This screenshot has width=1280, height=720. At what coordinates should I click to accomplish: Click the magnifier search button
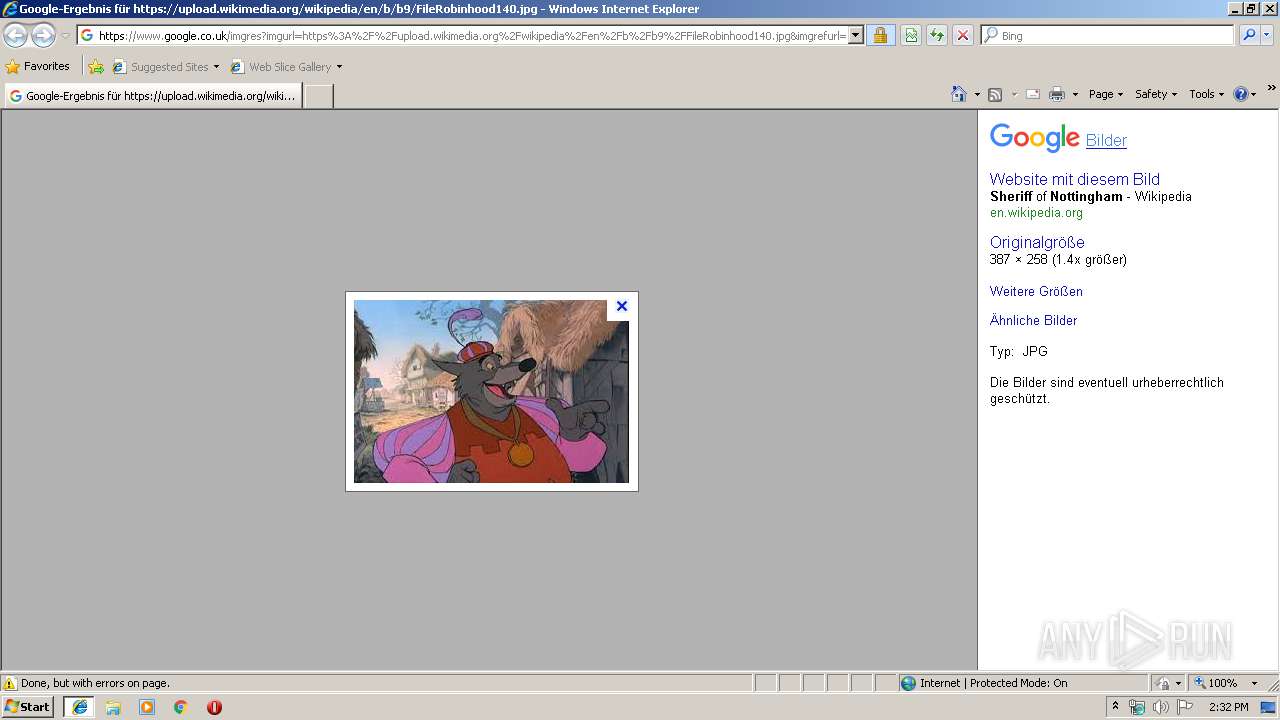point(1248,35)
